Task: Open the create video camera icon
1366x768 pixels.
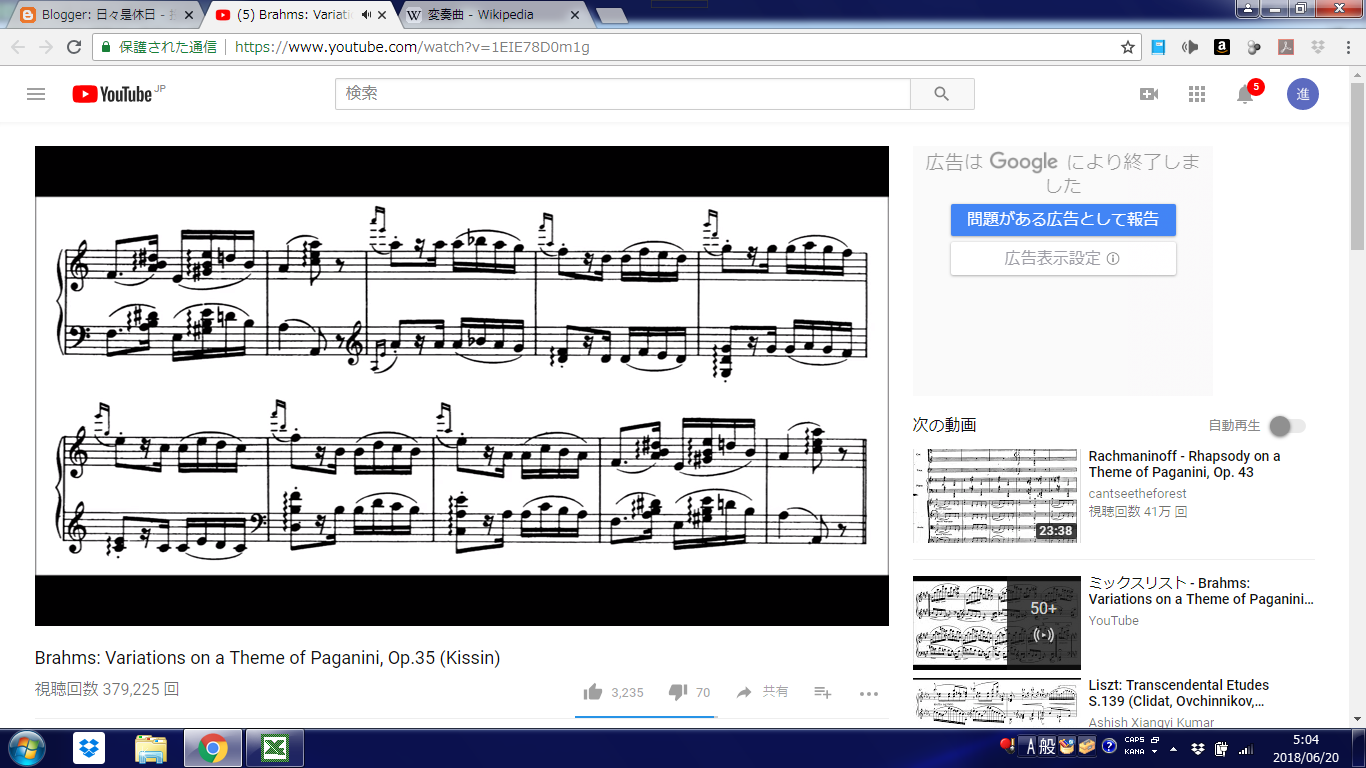Action: coord(1149,94)
